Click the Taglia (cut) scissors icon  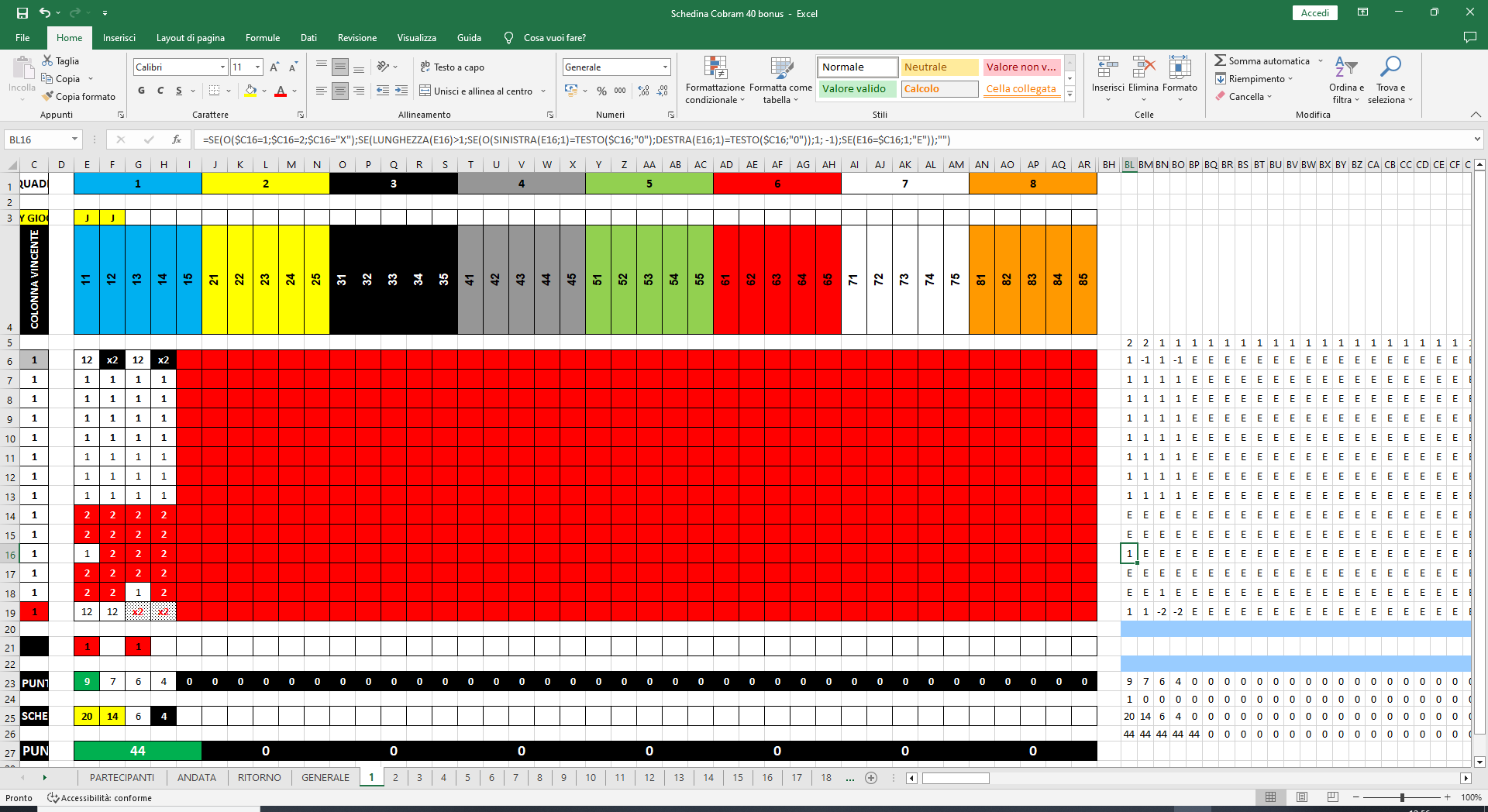click(x=47, y=60)
